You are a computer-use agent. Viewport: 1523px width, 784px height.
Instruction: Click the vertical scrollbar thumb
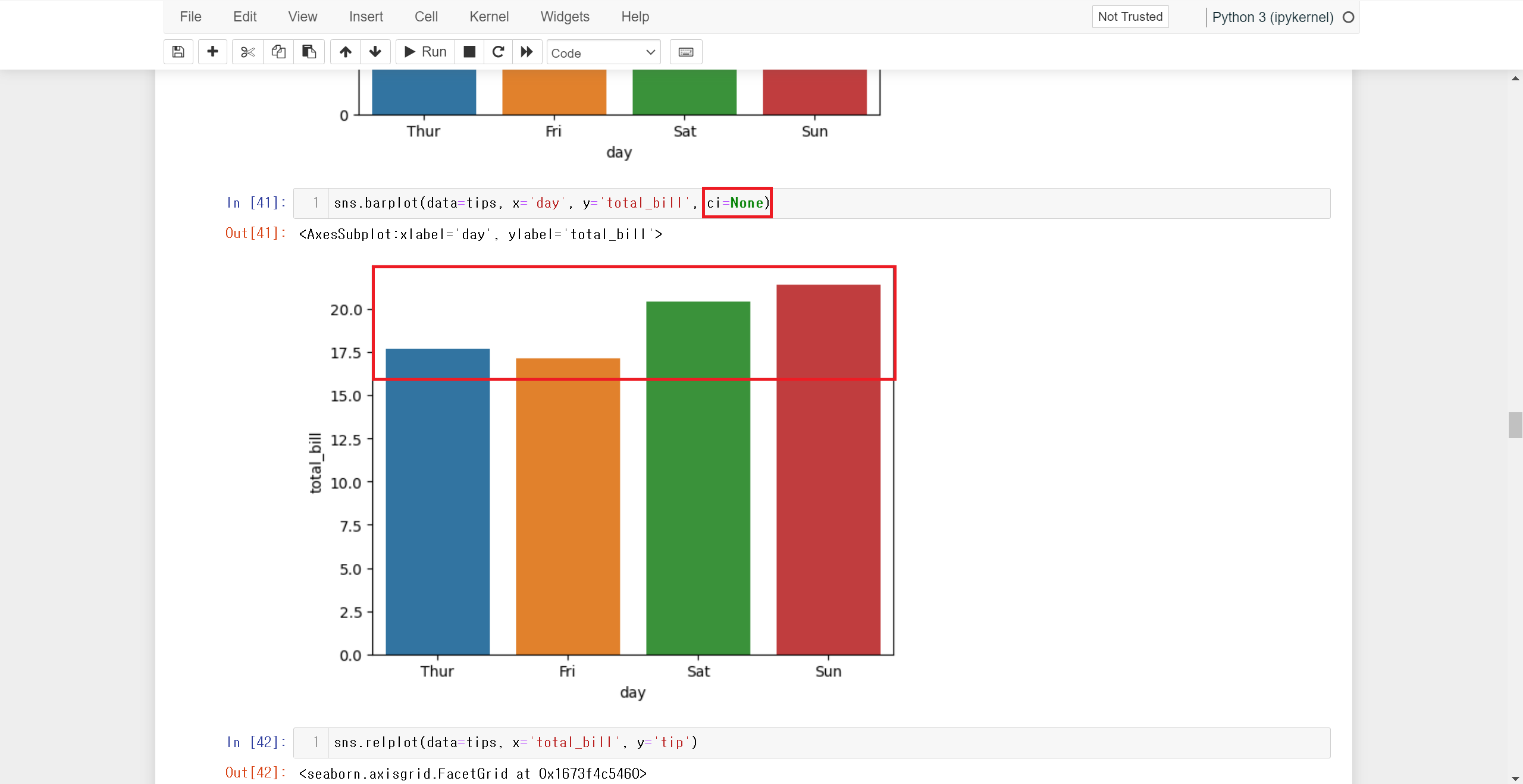click(1515, 425)
